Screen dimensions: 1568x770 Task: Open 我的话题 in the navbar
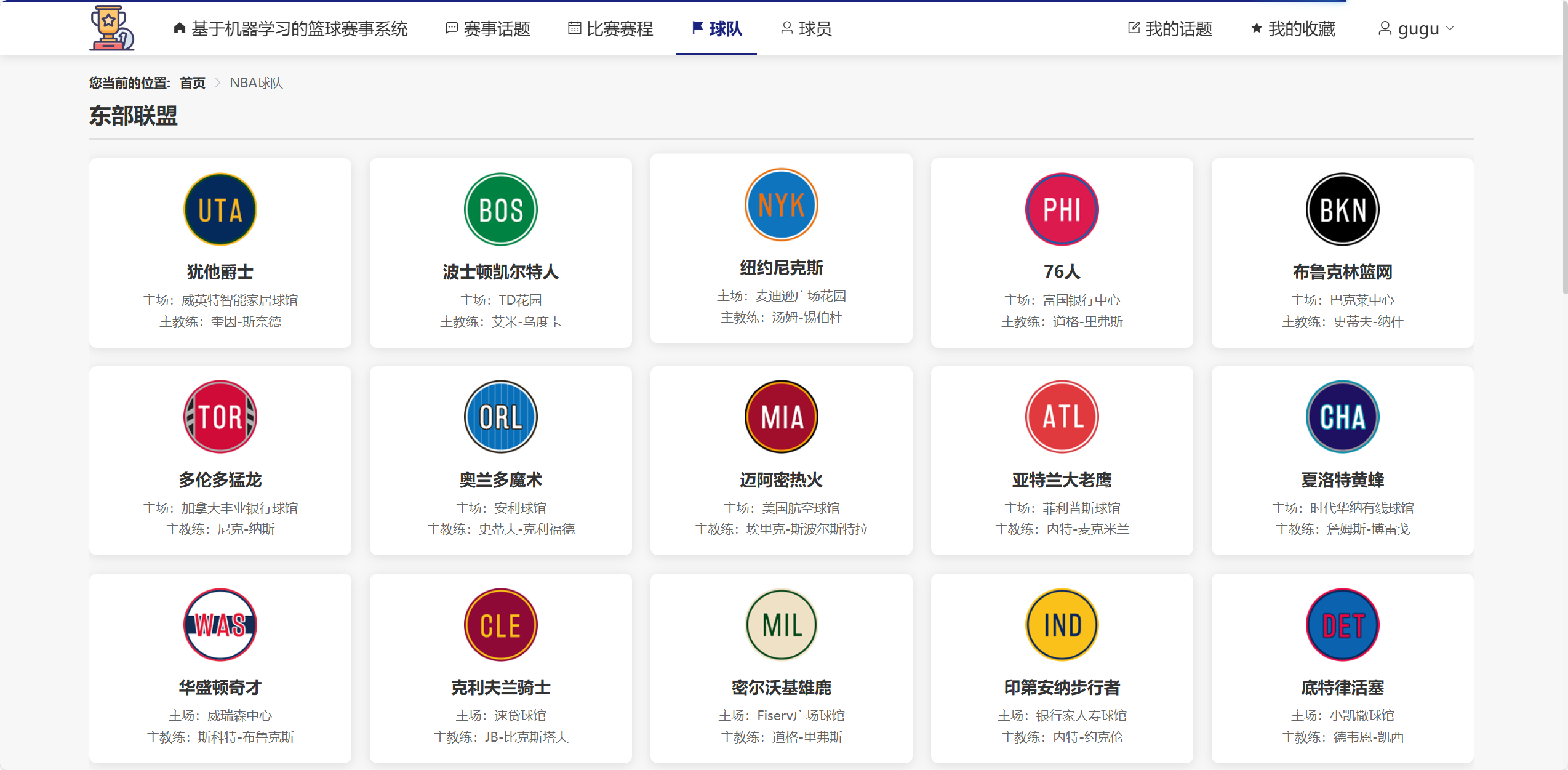(1170, 28)
